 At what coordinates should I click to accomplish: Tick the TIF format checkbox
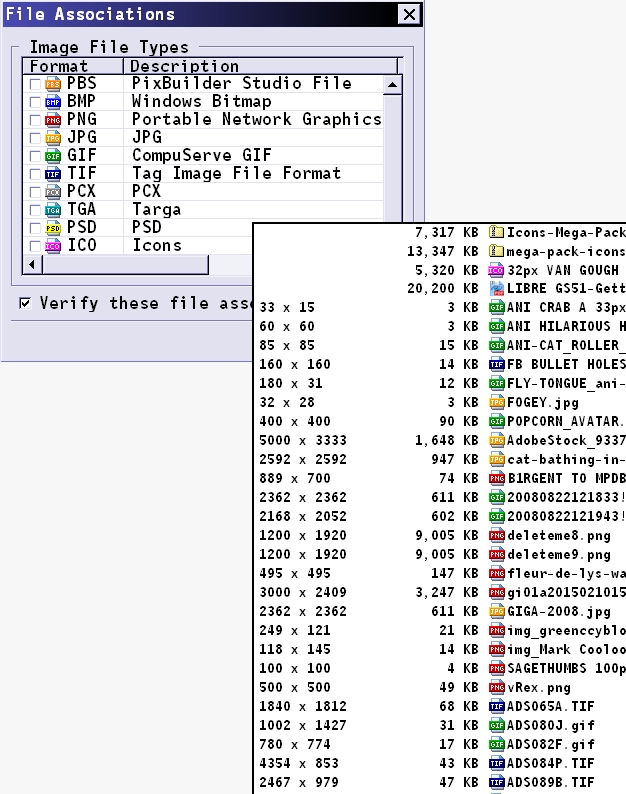35,174
